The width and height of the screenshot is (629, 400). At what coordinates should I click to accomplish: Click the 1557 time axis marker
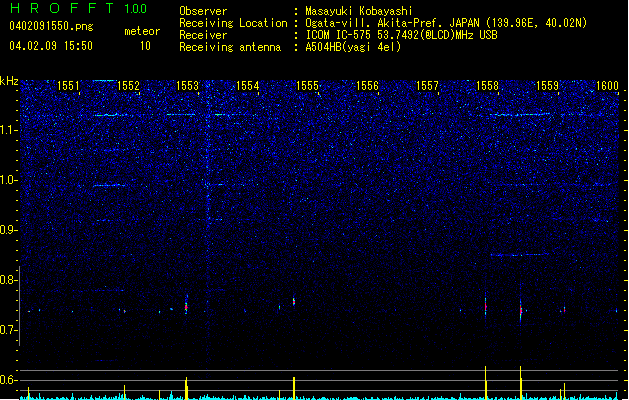[427, 86]
